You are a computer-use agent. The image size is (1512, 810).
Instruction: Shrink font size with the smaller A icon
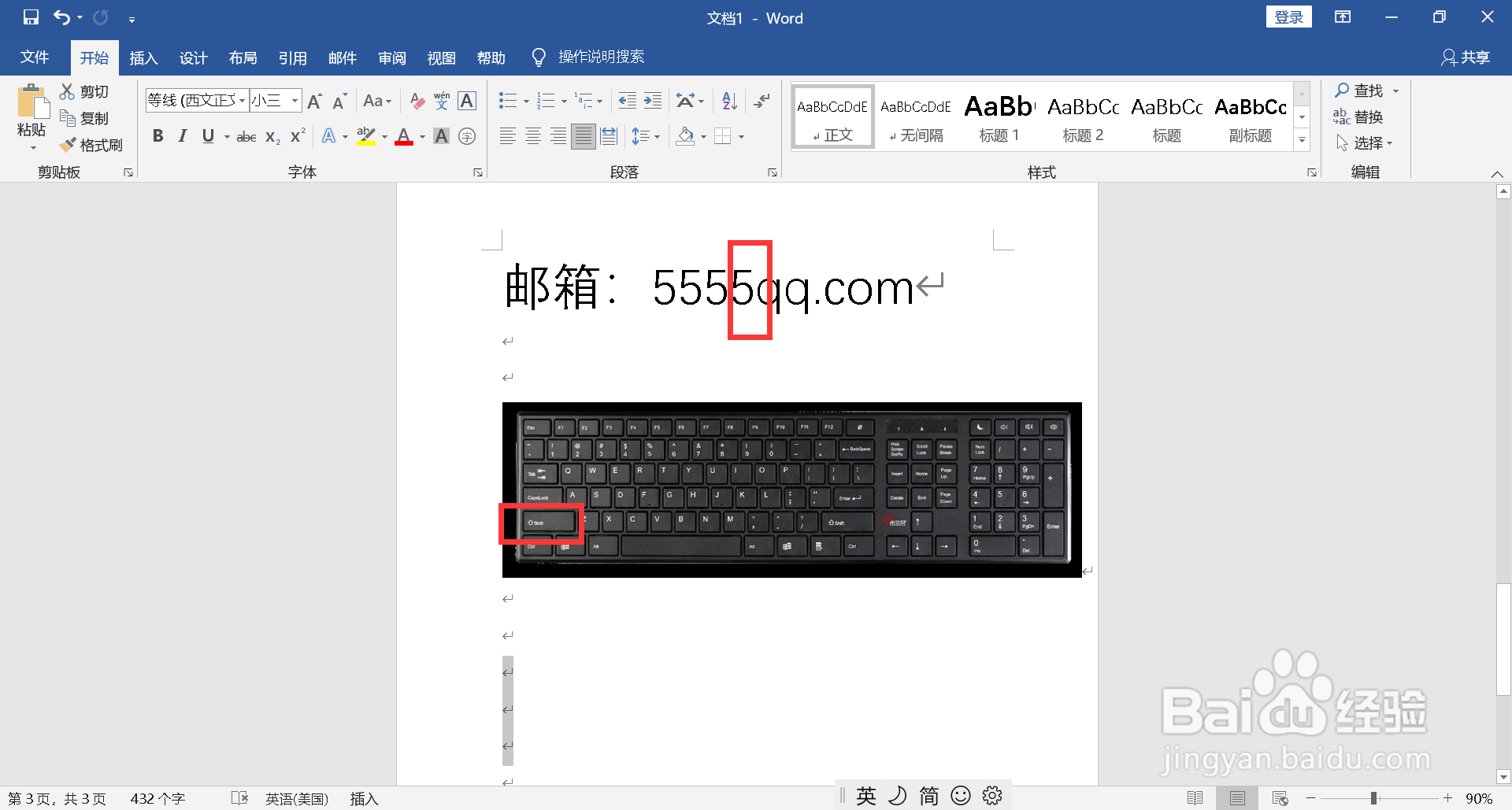[339, 101]
